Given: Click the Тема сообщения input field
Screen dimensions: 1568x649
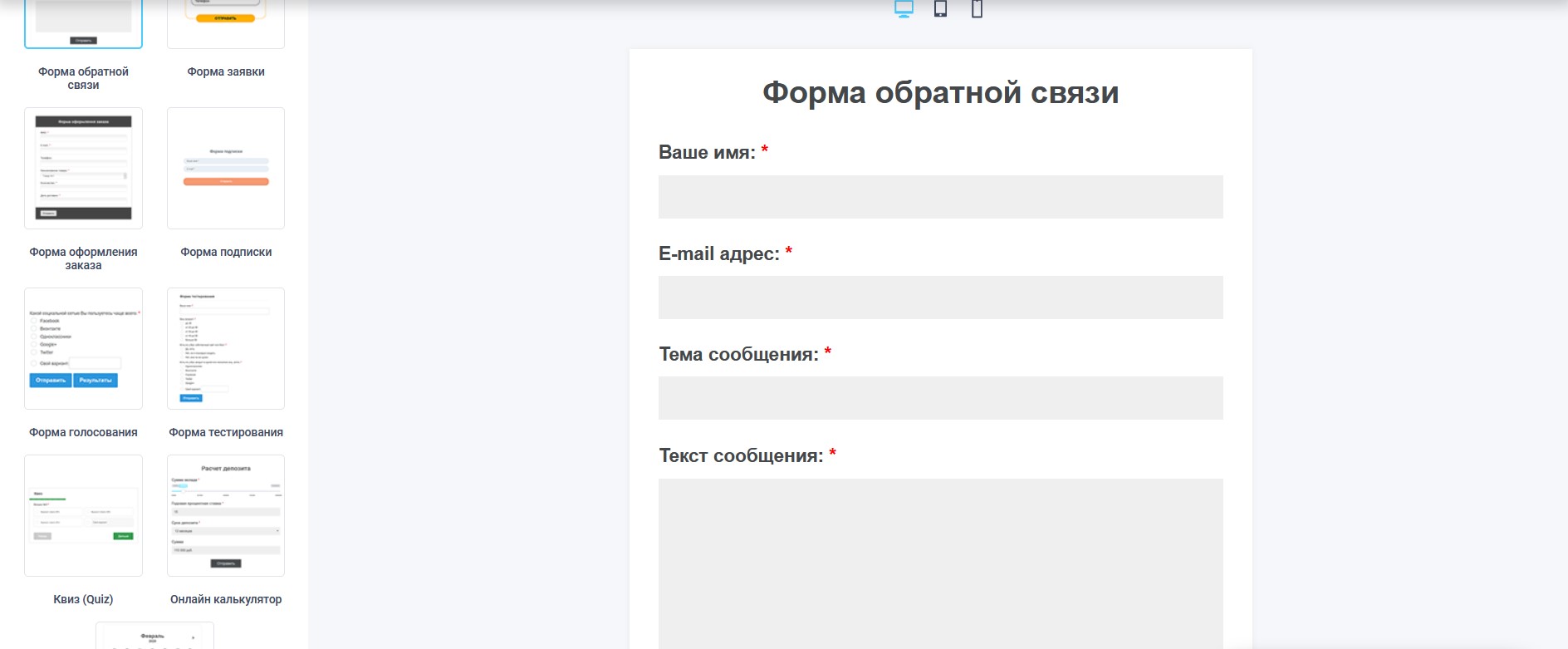Looking at the screenshot, I should coord(940,398).
